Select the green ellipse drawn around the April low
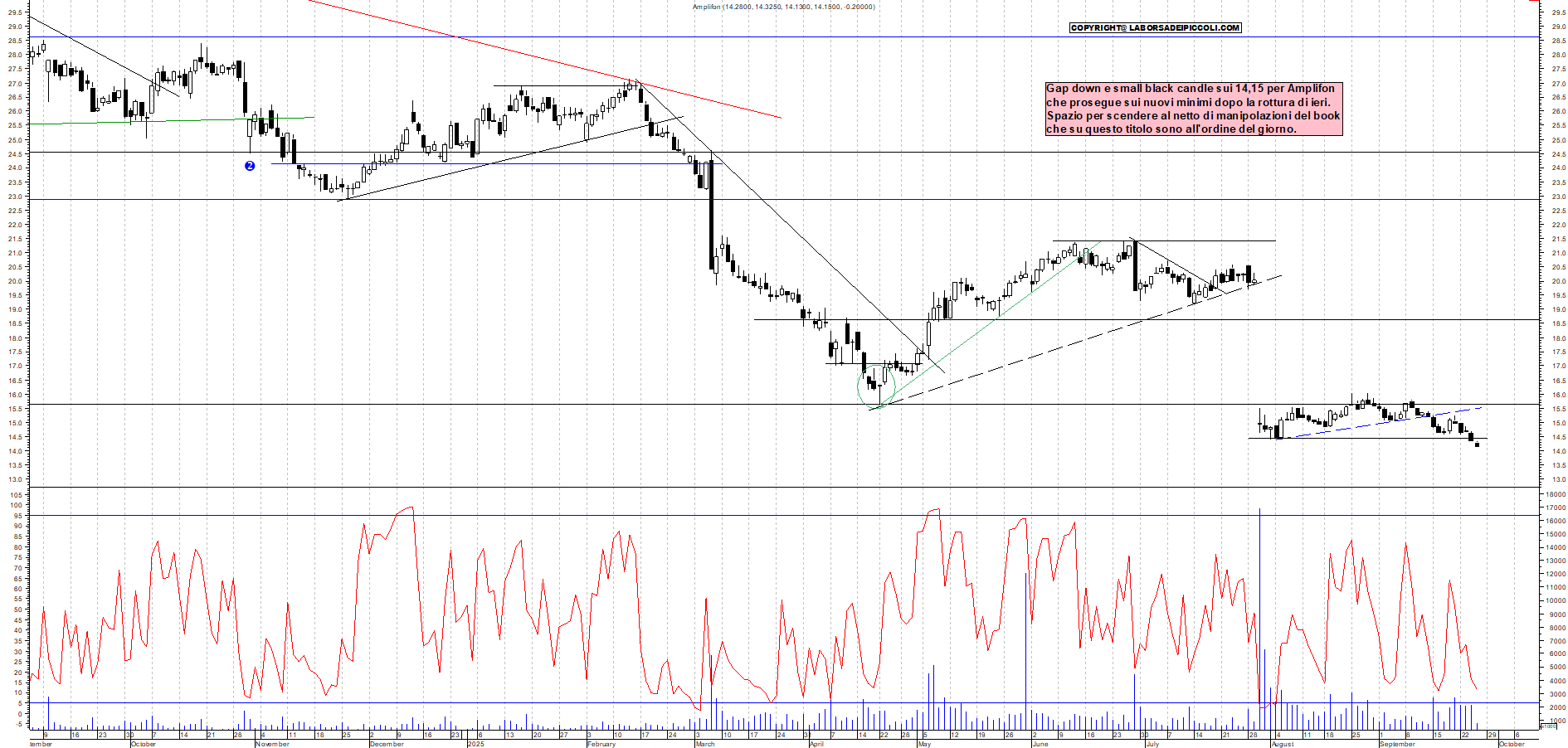Viewport: 1568px width, 748px height. (876, 386)
